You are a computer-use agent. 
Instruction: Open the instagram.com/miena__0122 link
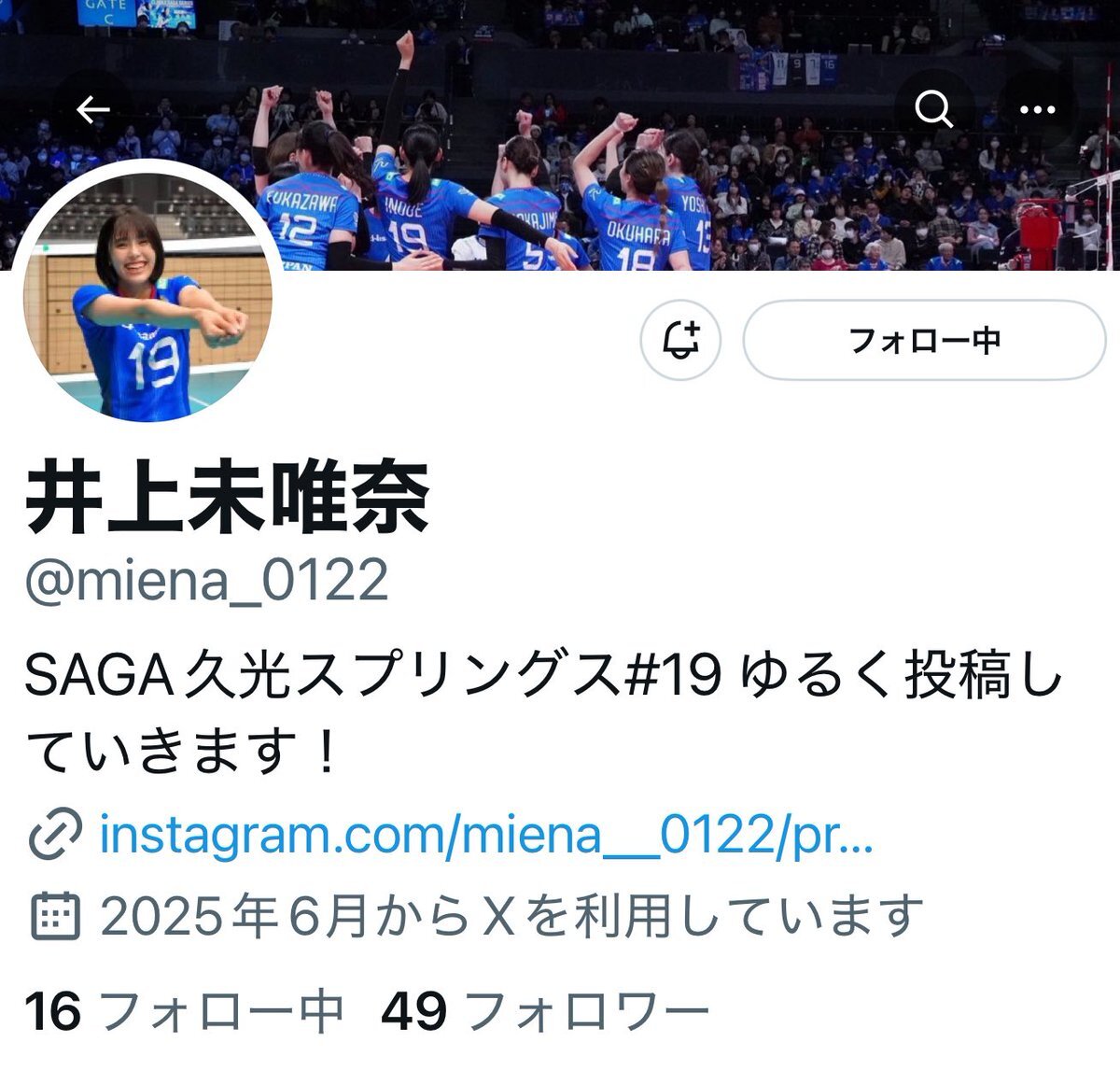point(486,834)
